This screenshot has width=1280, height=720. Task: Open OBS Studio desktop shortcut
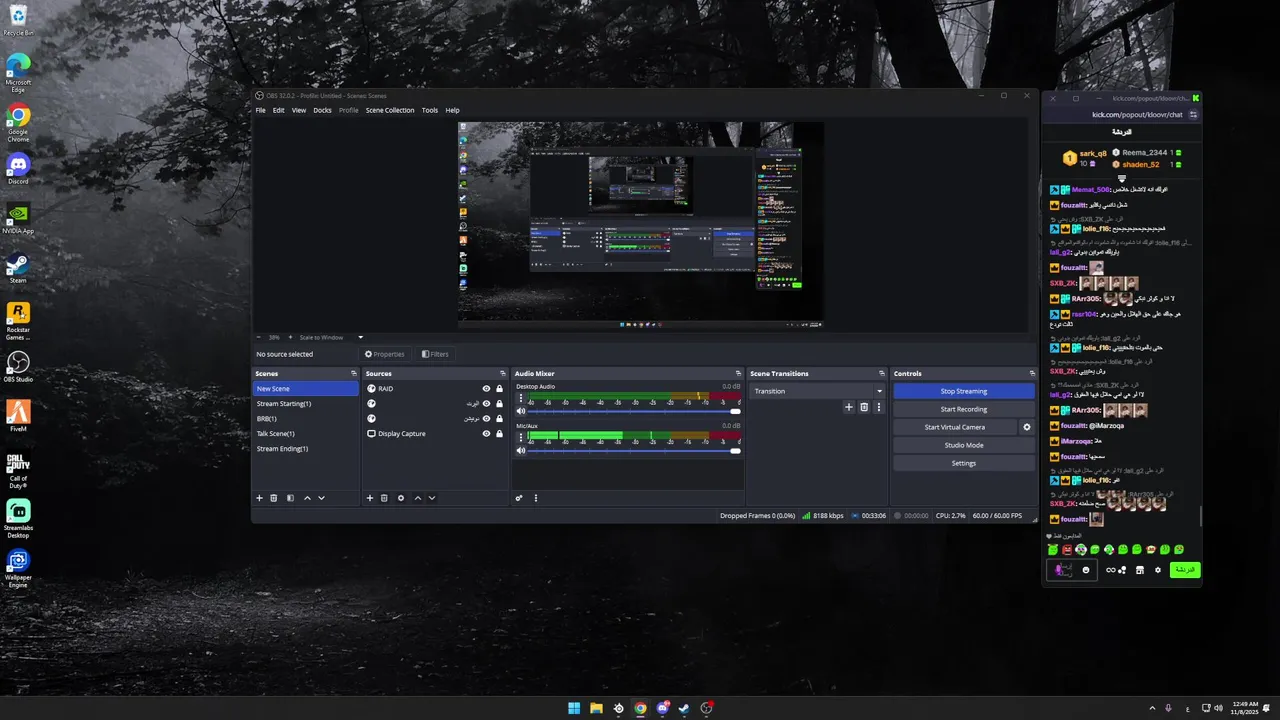[18, 366]
